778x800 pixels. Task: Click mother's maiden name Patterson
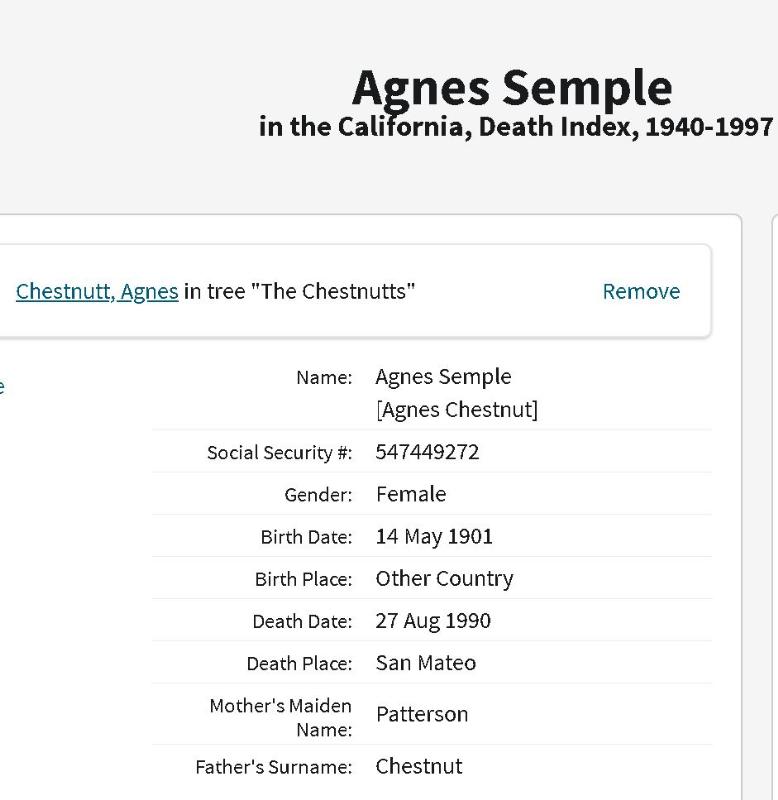click(422, 714)
